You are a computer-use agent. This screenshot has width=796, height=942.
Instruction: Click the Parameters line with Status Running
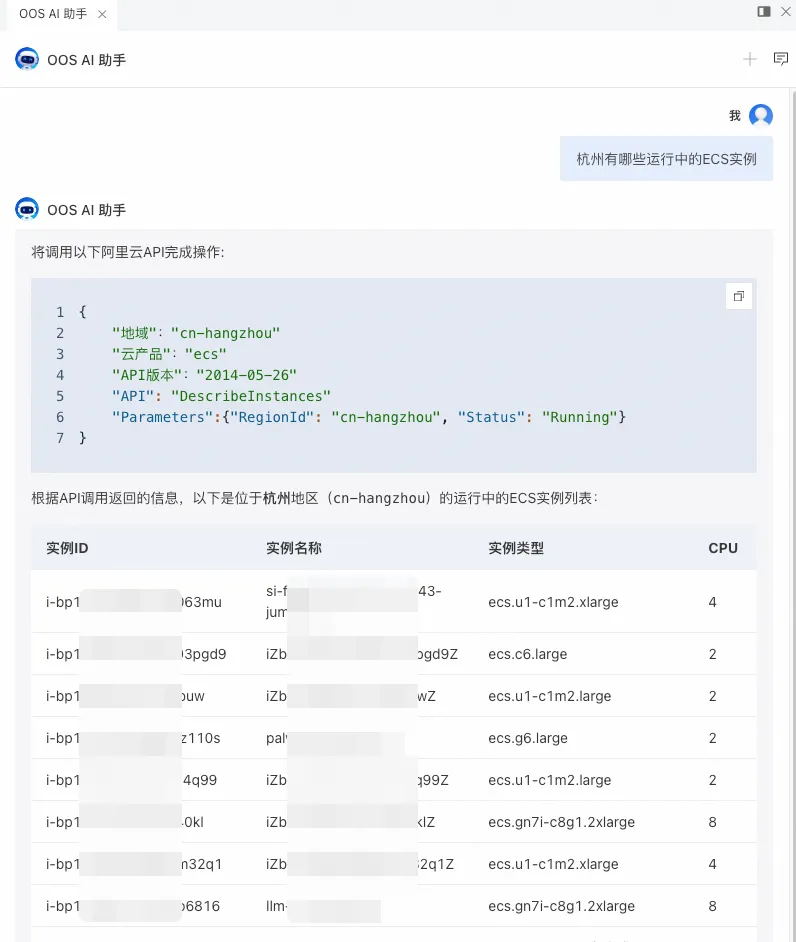pyautogui.click(x=369, y=417)
